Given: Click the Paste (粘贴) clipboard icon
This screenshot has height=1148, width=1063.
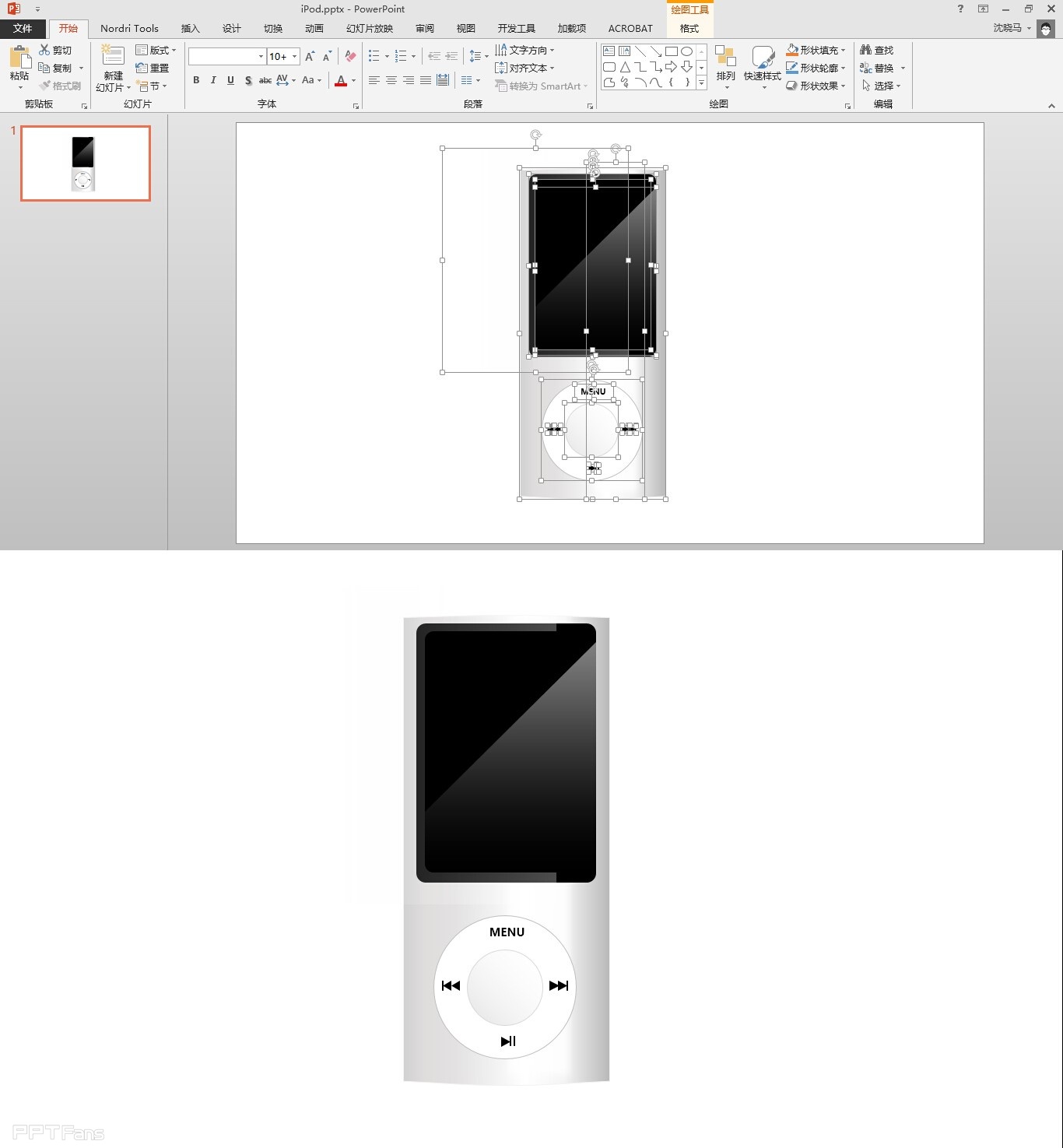Looking at the screenshot, I should click(x=19, y=58).
